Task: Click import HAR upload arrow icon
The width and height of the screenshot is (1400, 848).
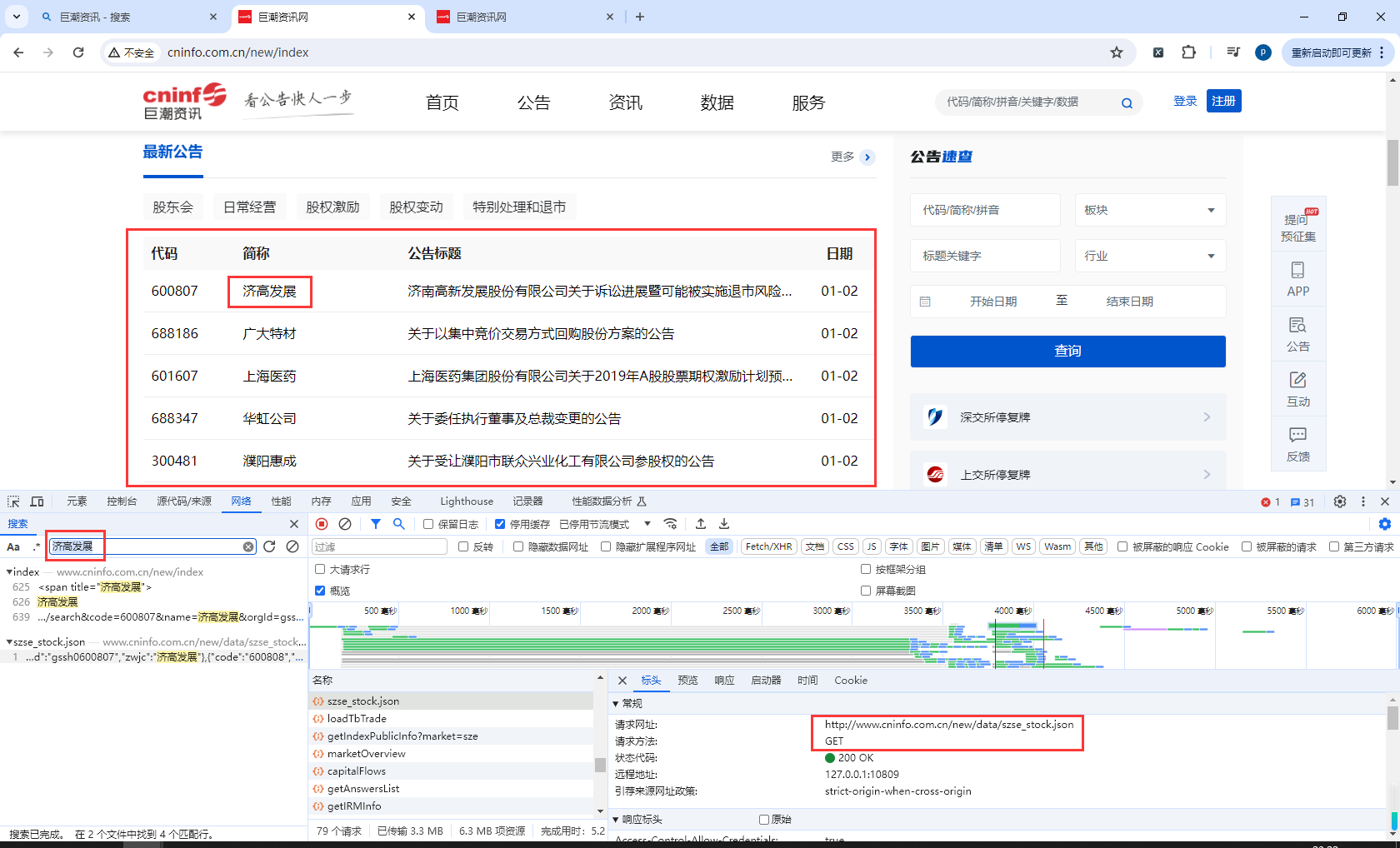Action: [x=701, y=524]
